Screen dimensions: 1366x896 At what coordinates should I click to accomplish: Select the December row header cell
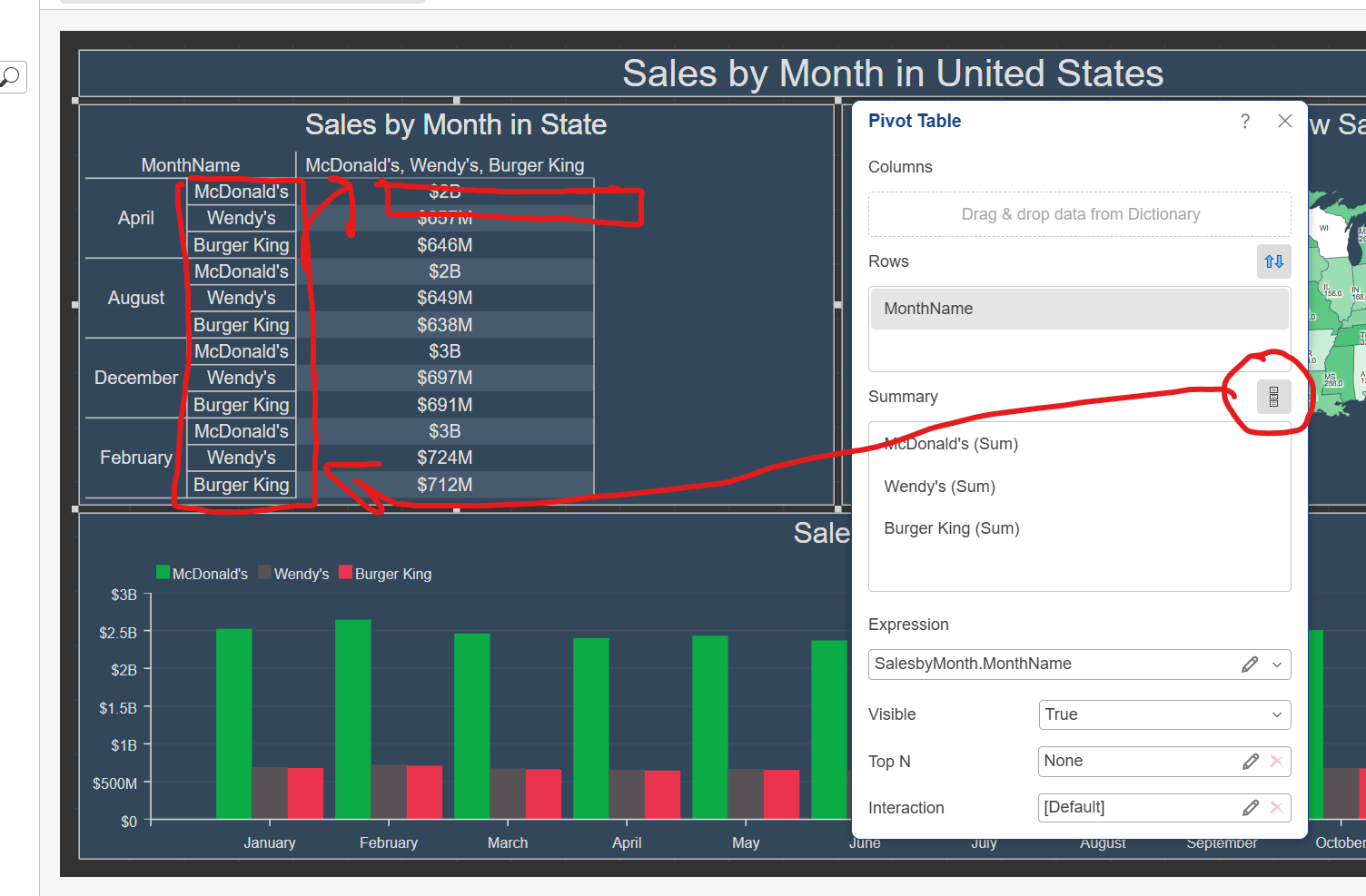click(x=136, y=378)
